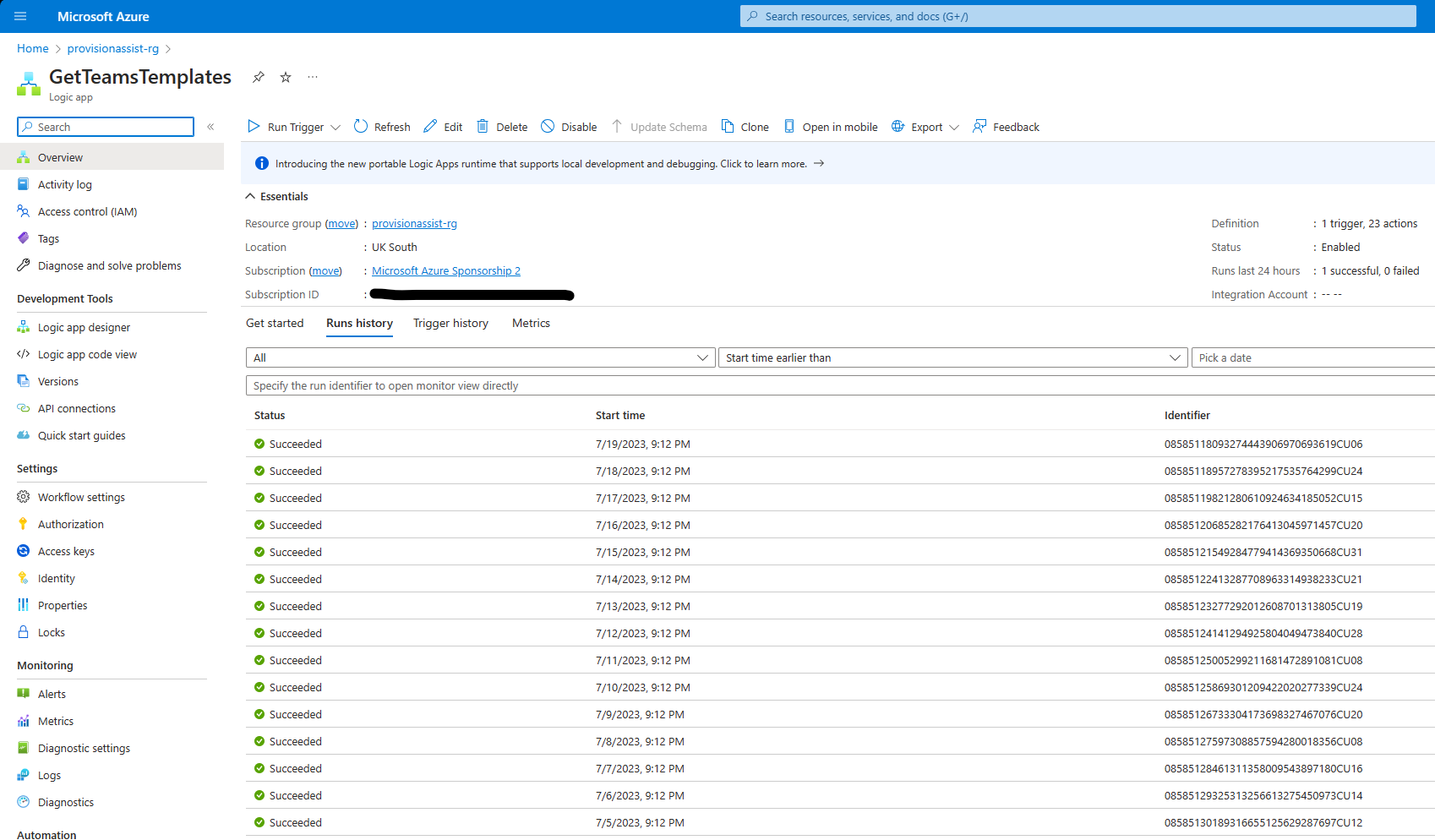Select Overview in the sidebar
This screenshot has height=840, width=1435.
112,157
